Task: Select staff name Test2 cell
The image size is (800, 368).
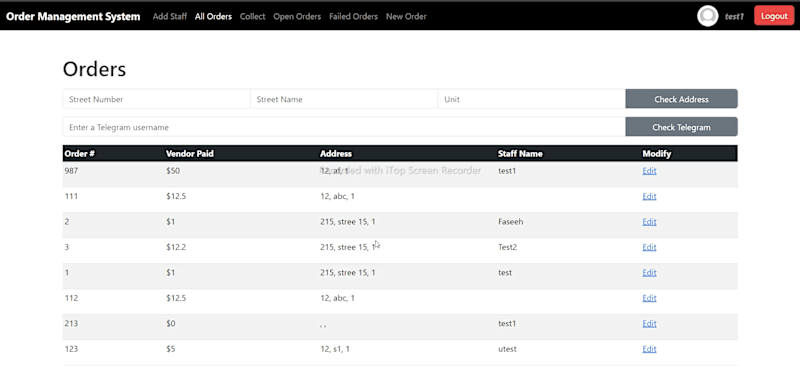Action: coord(508,248)
